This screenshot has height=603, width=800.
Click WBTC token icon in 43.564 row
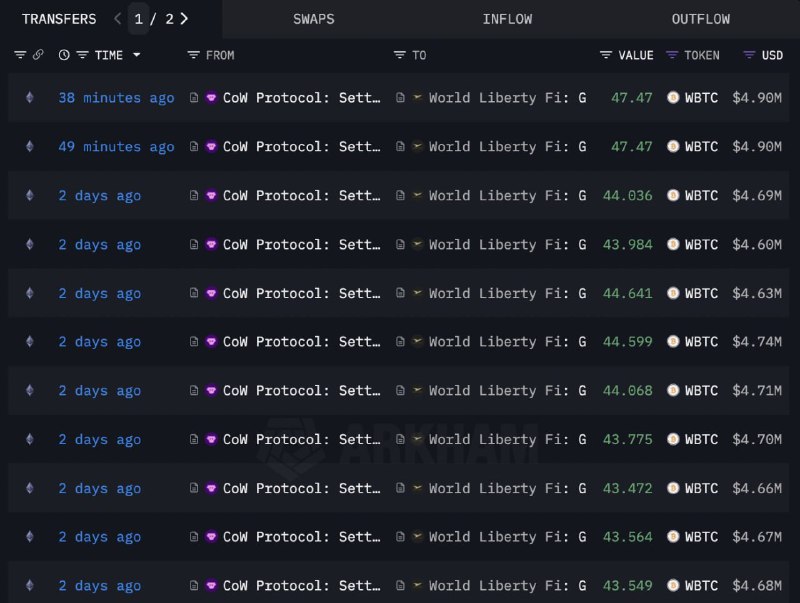click(673, 537)
